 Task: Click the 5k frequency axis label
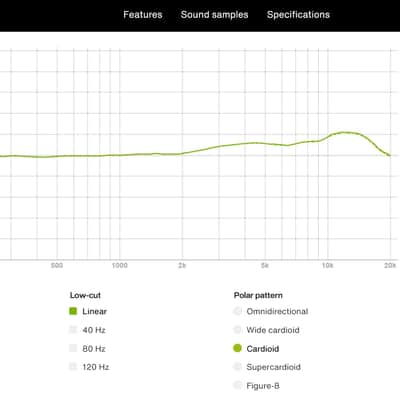click(265, 266)
